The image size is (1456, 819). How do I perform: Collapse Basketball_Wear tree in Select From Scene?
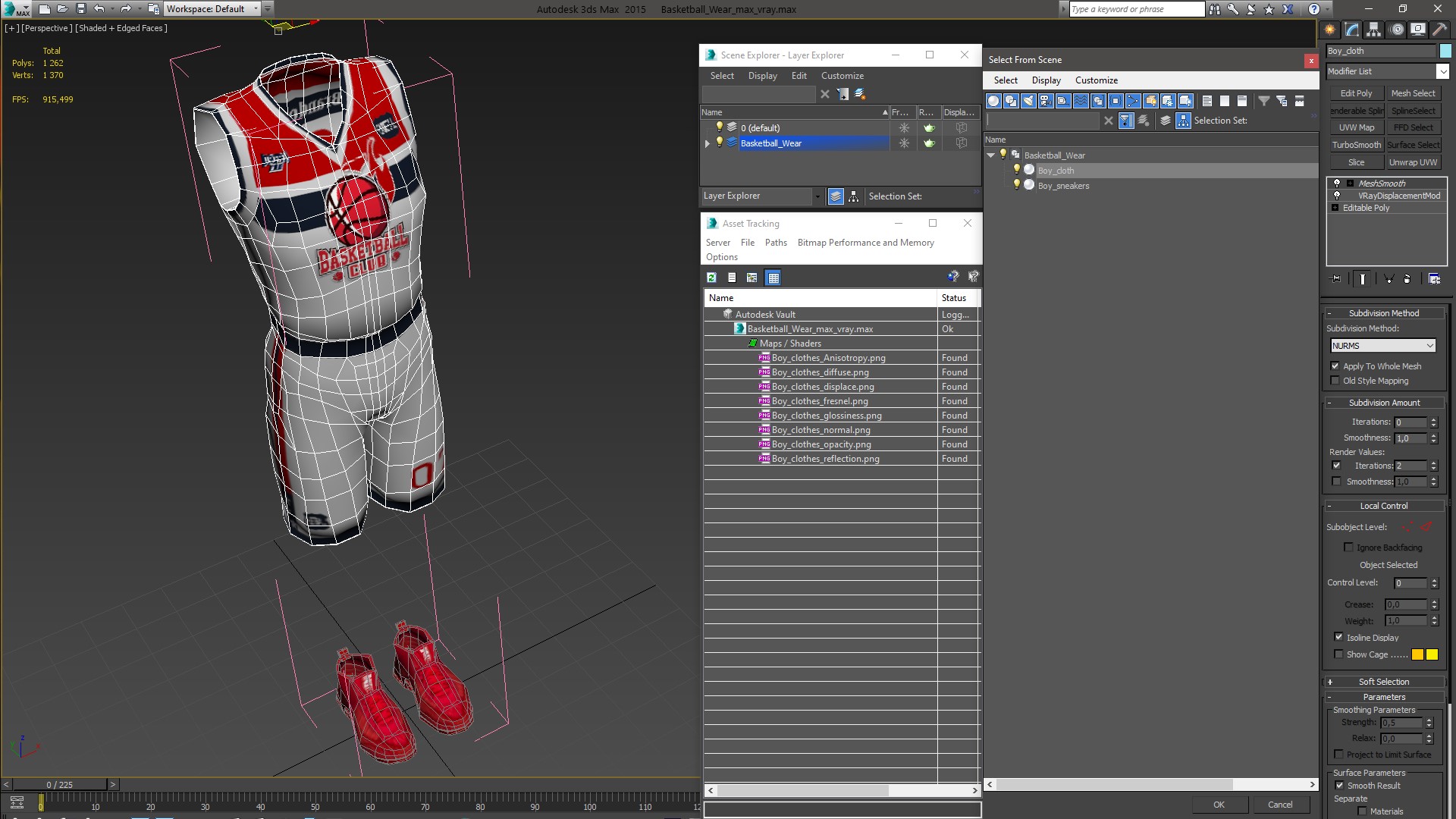click(990, 155)
